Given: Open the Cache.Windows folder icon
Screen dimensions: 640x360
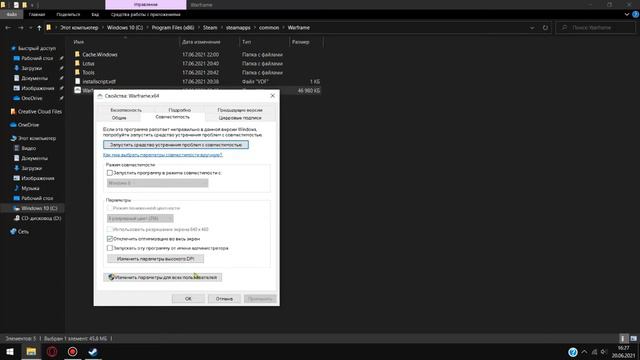Looking at the screenshot, I should pyautogui.click(x=77, y=54).
